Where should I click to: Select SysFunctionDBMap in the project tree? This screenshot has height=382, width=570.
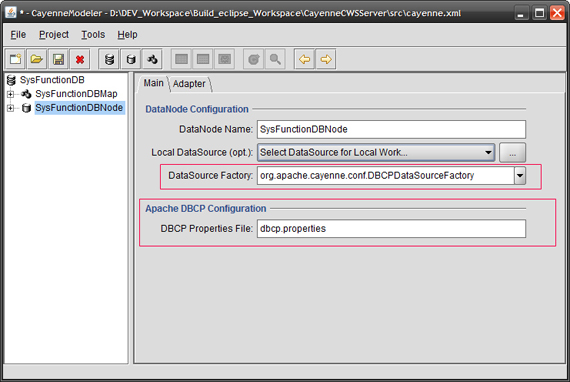coord(76,94)
